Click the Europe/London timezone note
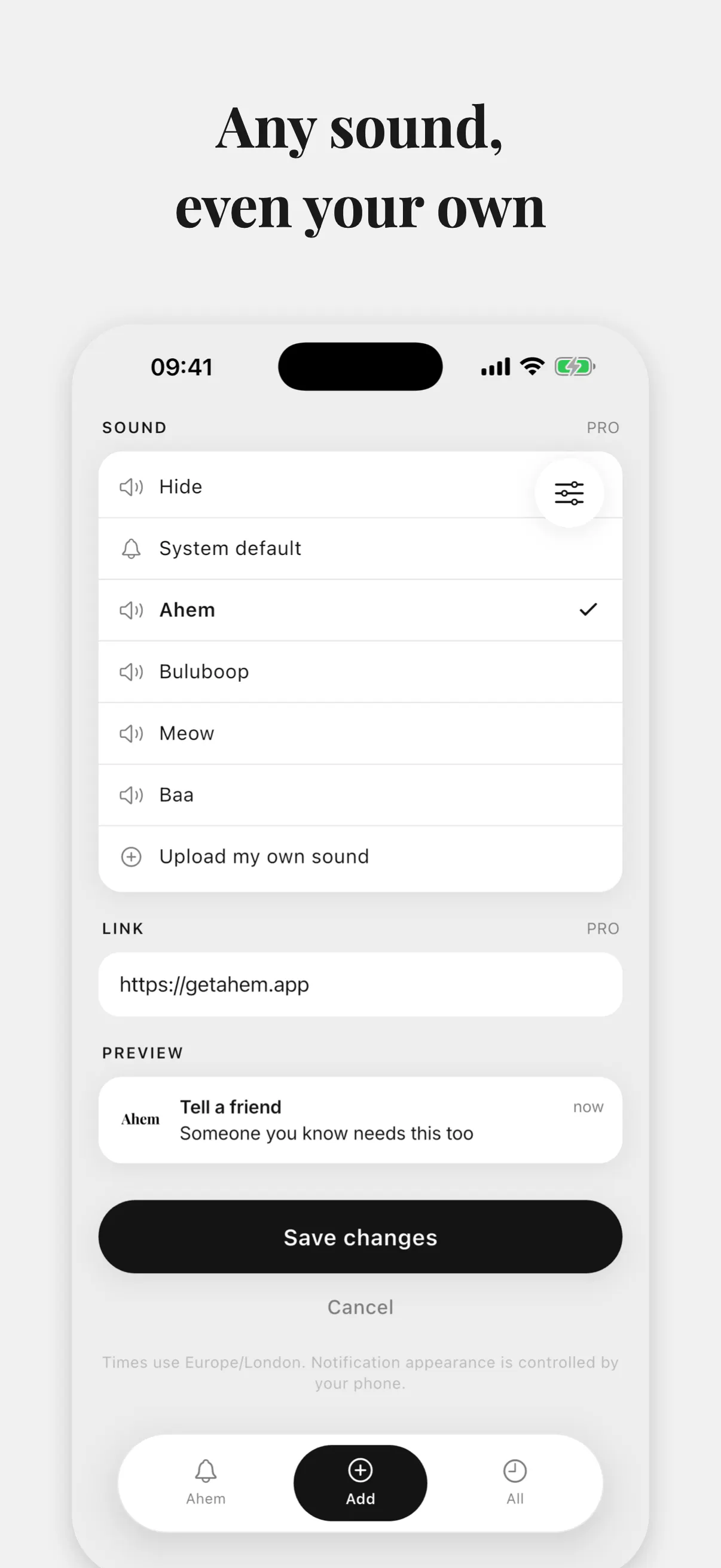Viewport: 721px width, 1568px height. [x=360, y=1372]
